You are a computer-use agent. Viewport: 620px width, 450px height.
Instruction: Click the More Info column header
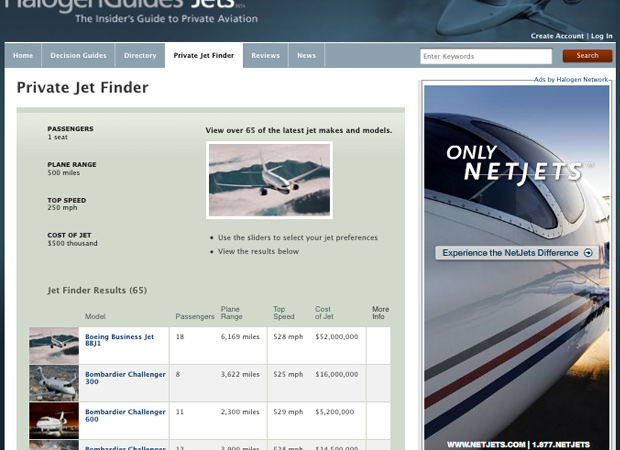tap(380, 313)
